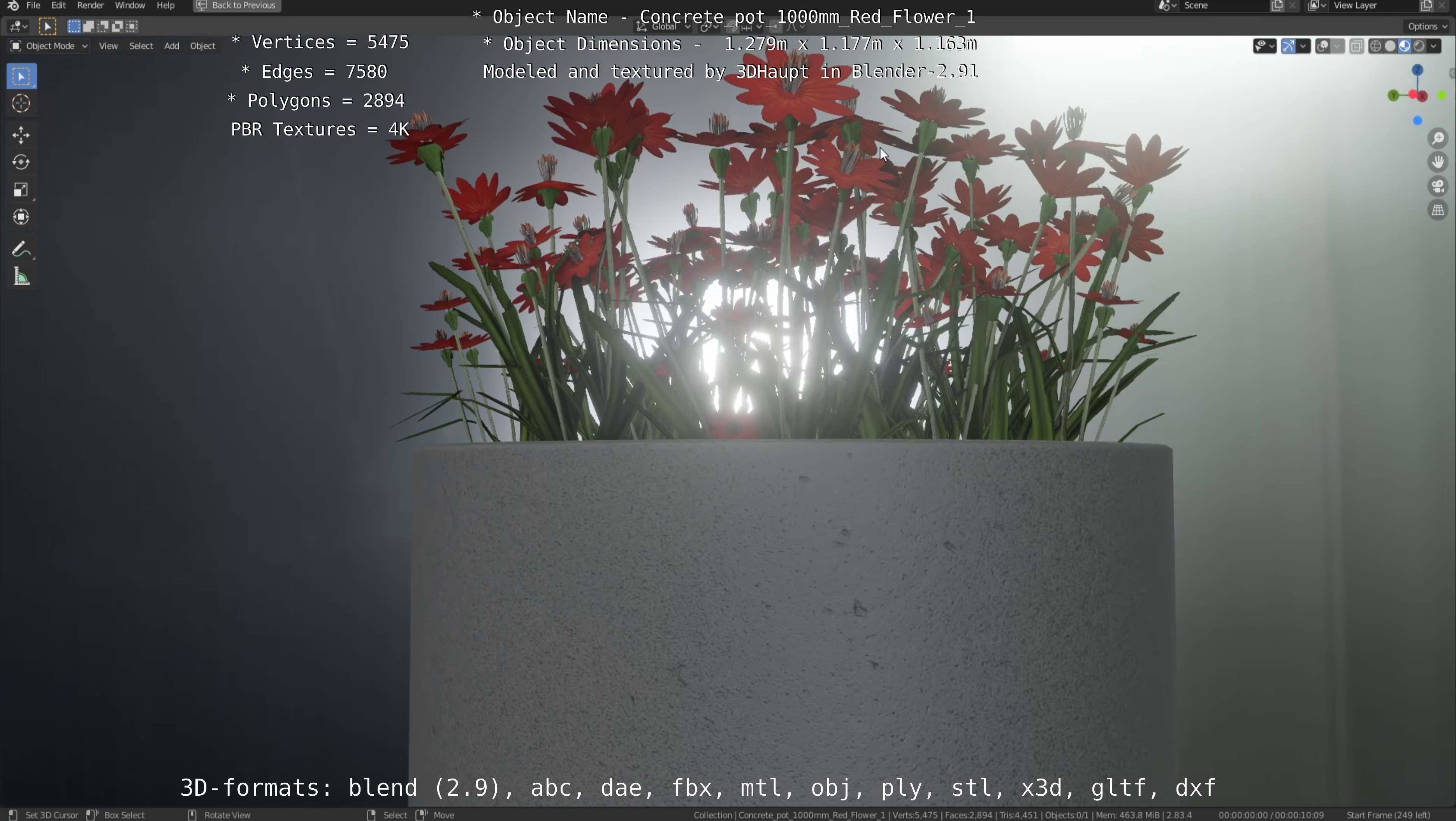The height and width of the screenshot is (821, 1456).
Task: Click status bar text "Faces:2,894"
Action: [x=969, y=815]
